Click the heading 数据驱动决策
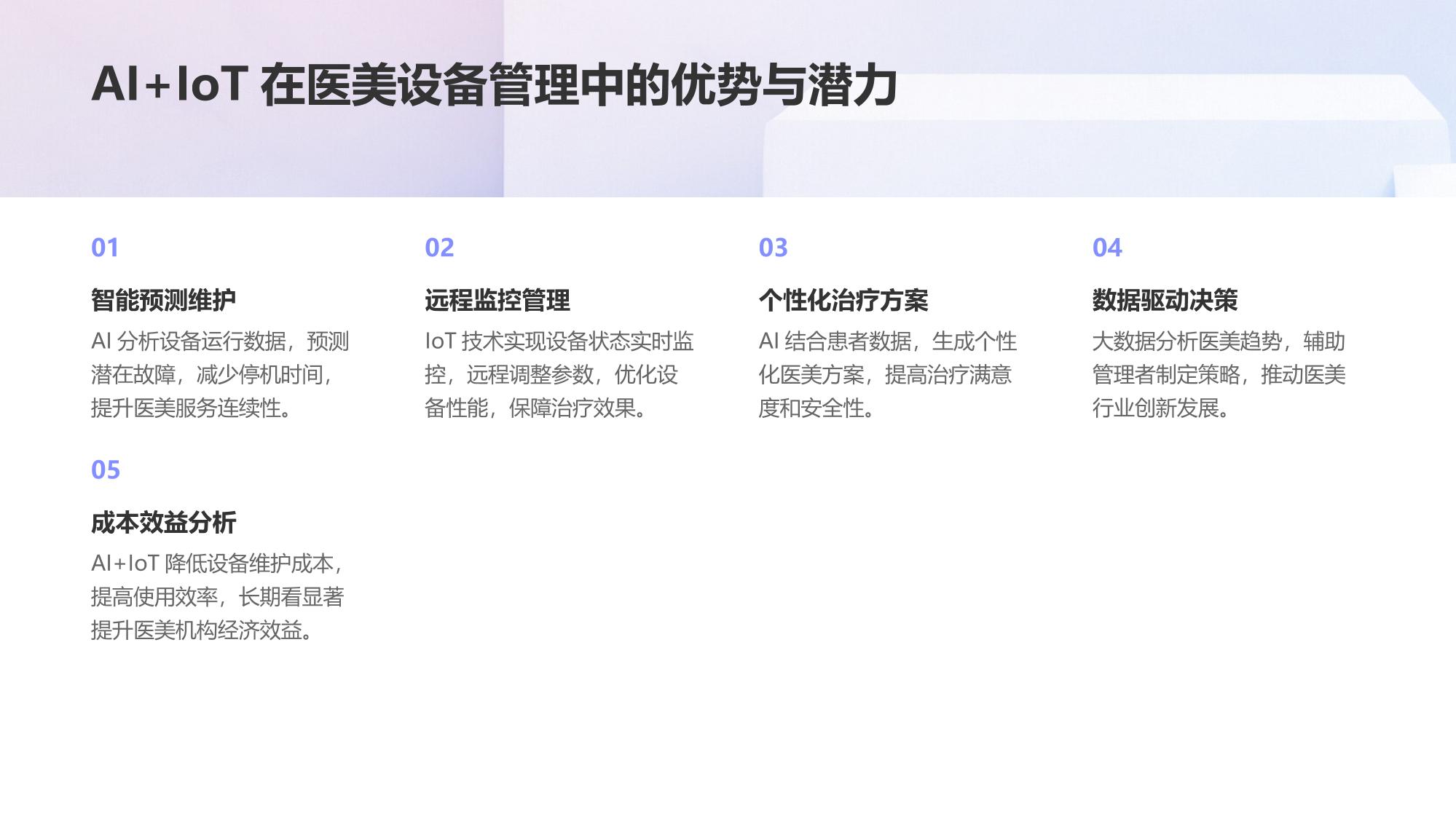The width and height of the screenshot is (1456, 819). click(x=1165, y=300)
